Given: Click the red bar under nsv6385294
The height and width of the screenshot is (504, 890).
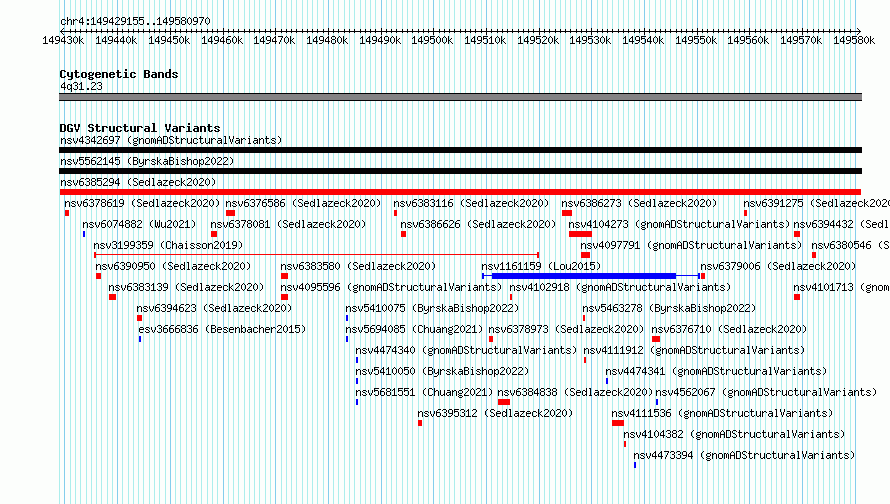Looking at the screenshot, I should [x=460, y=192].
